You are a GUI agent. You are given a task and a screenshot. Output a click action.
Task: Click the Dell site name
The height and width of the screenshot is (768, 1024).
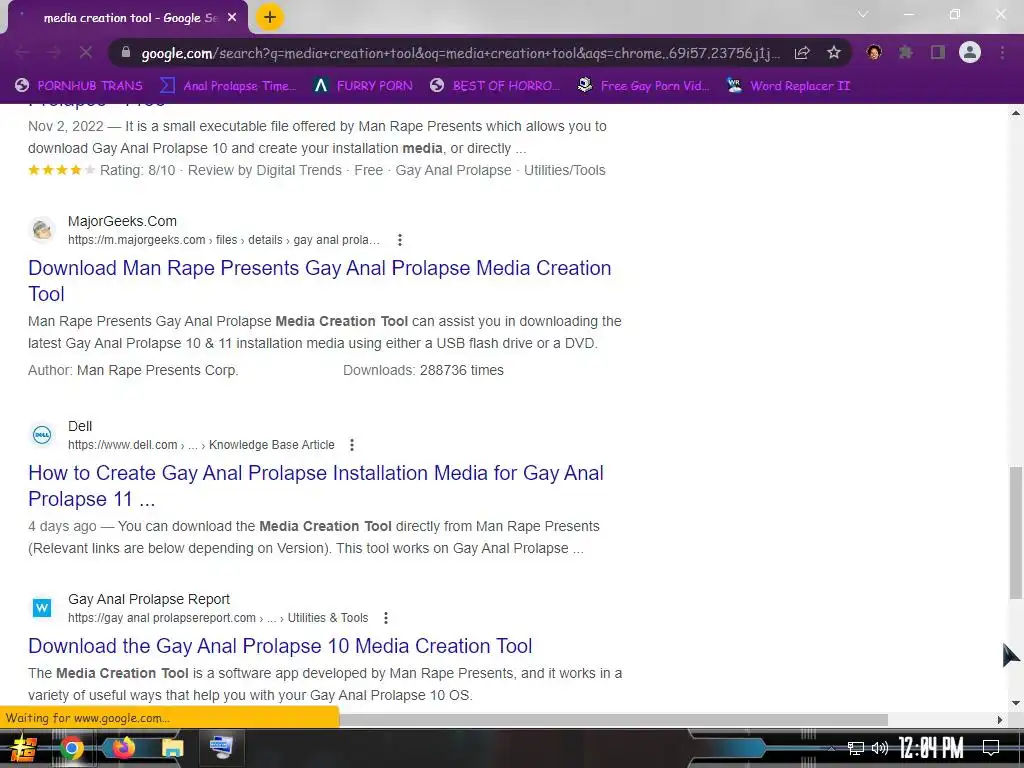coord(80,426)
